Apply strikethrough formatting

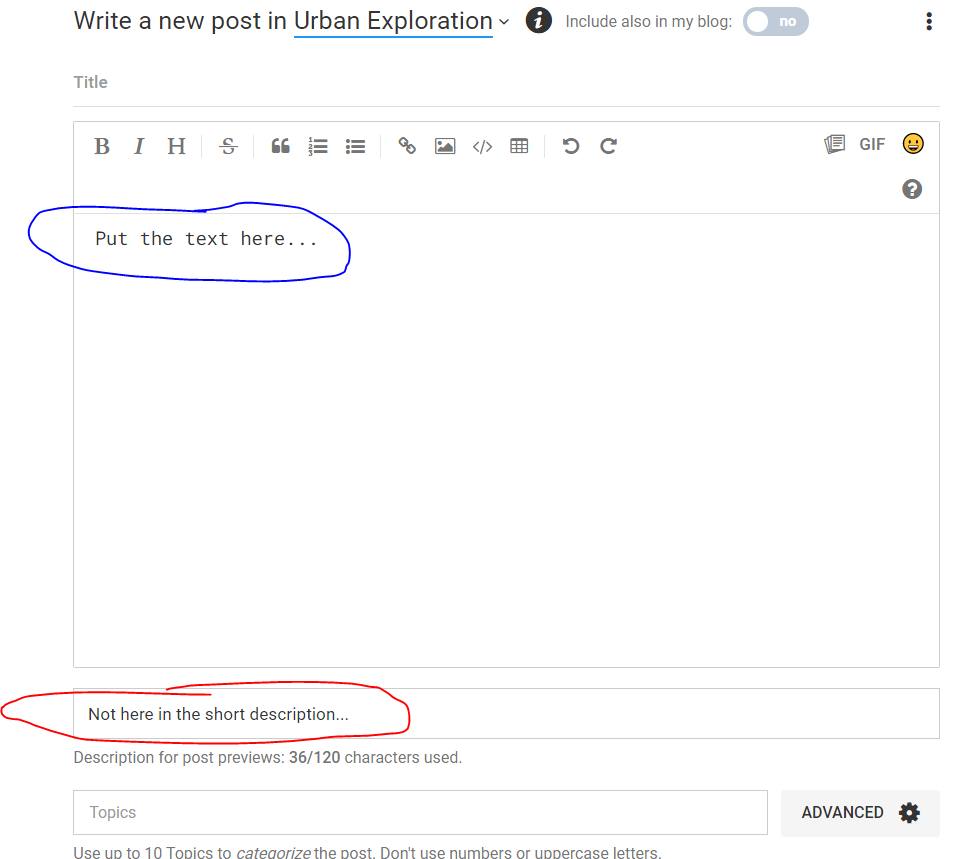(x=228, y=146)
